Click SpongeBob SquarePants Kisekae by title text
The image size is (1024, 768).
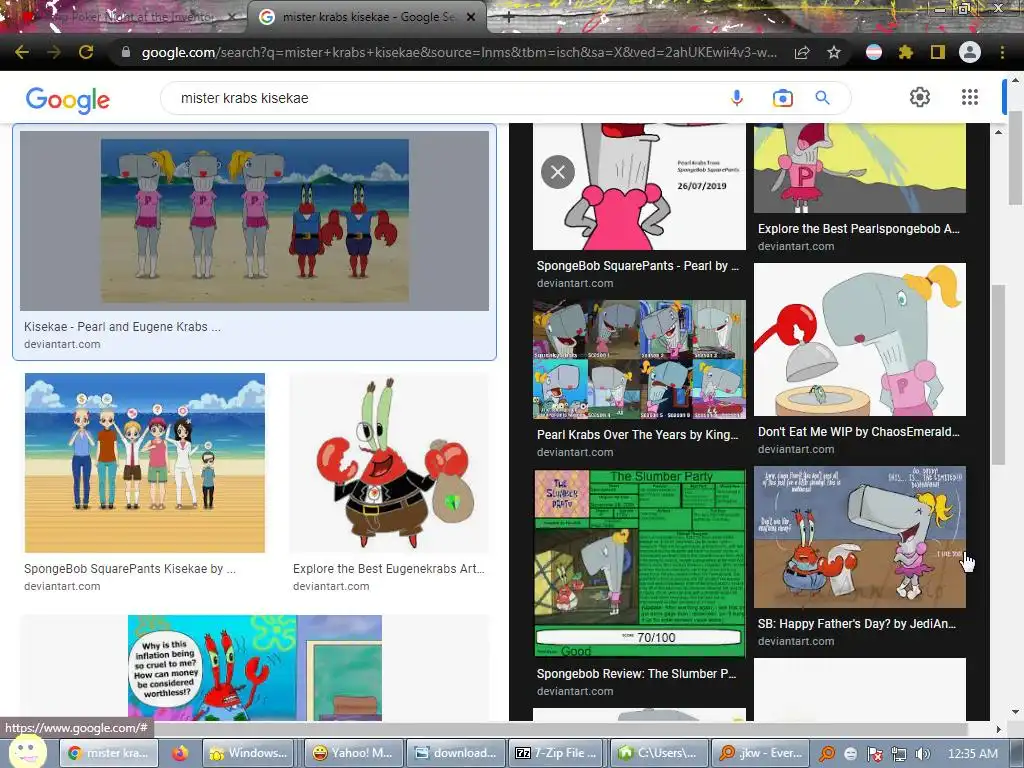click(x=130, y=569)
